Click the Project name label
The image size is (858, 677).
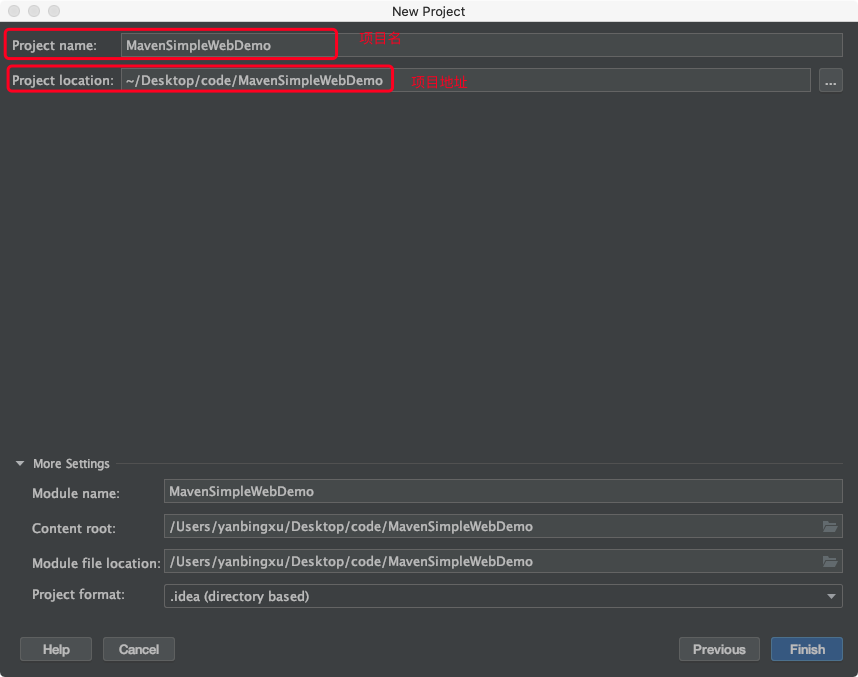click(54, 45)
